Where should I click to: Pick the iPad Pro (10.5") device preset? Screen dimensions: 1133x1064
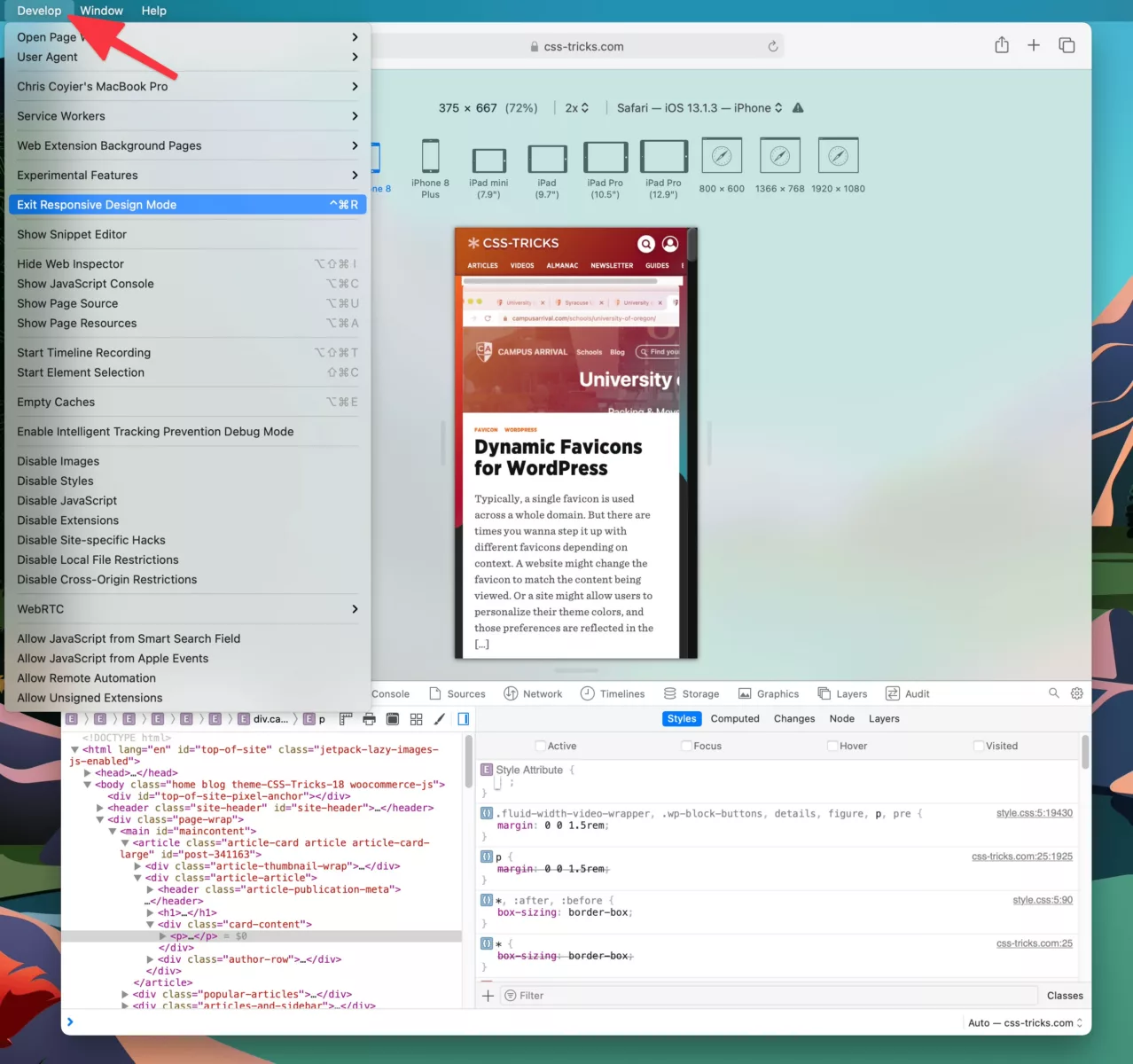[x=606, y=169]
